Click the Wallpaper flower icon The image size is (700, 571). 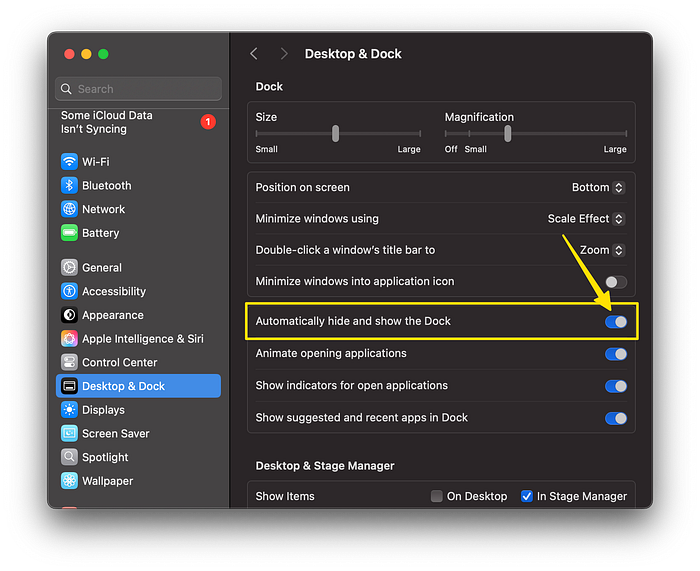[69, 480]
